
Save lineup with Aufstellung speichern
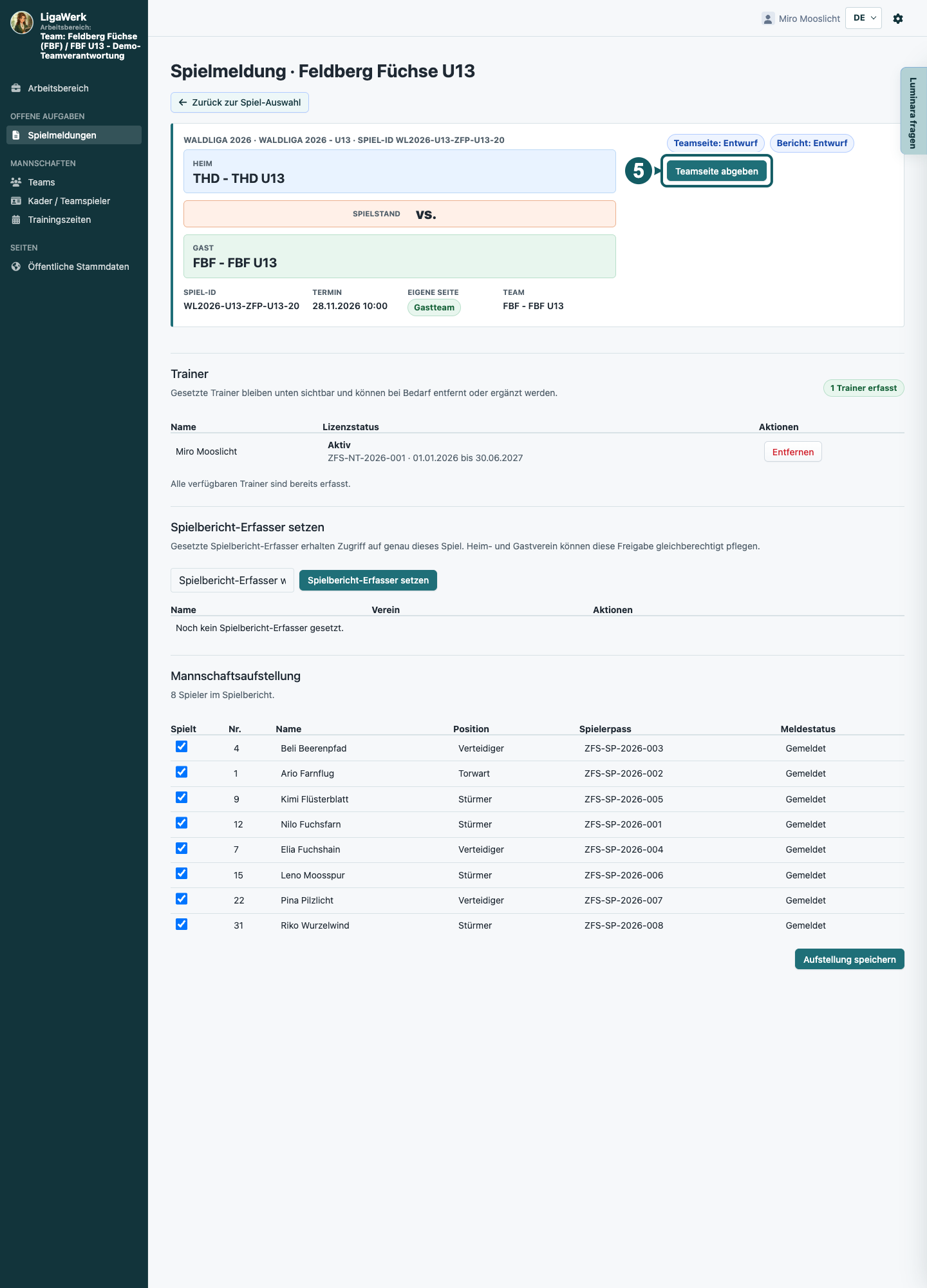[x=849, y=959]
